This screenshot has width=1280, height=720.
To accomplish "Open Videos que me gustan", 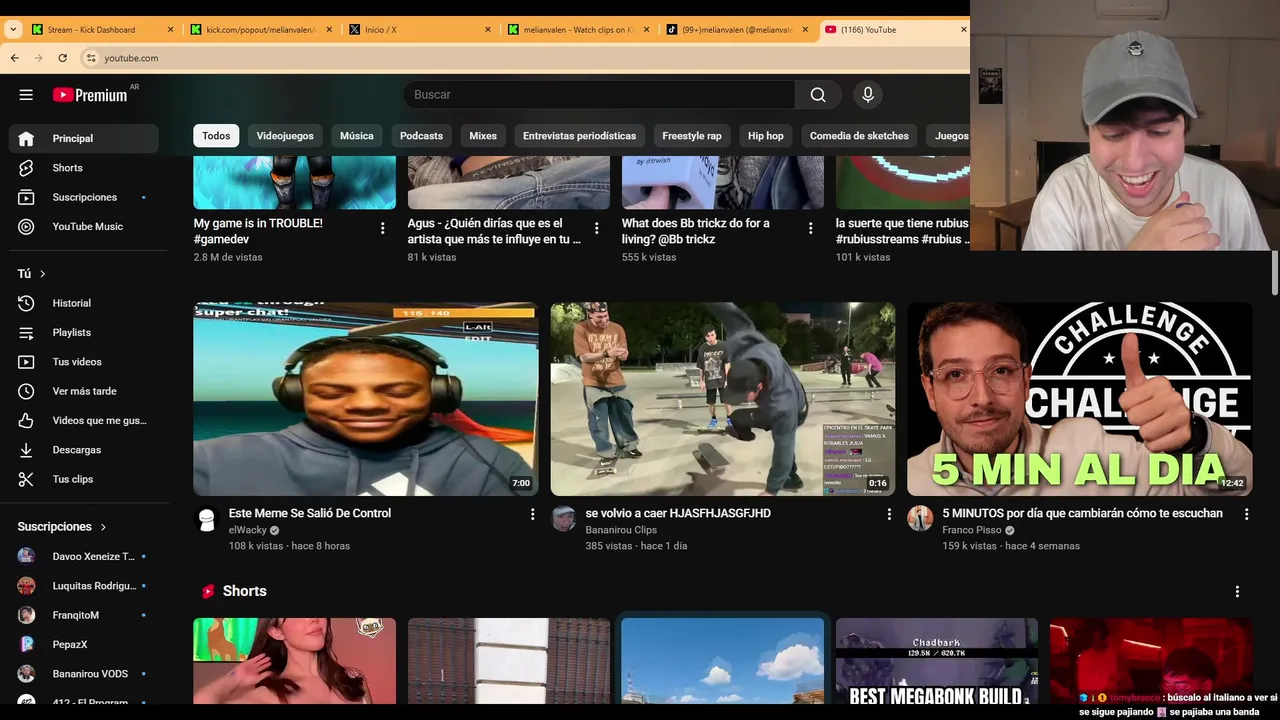I will point(83,420).
